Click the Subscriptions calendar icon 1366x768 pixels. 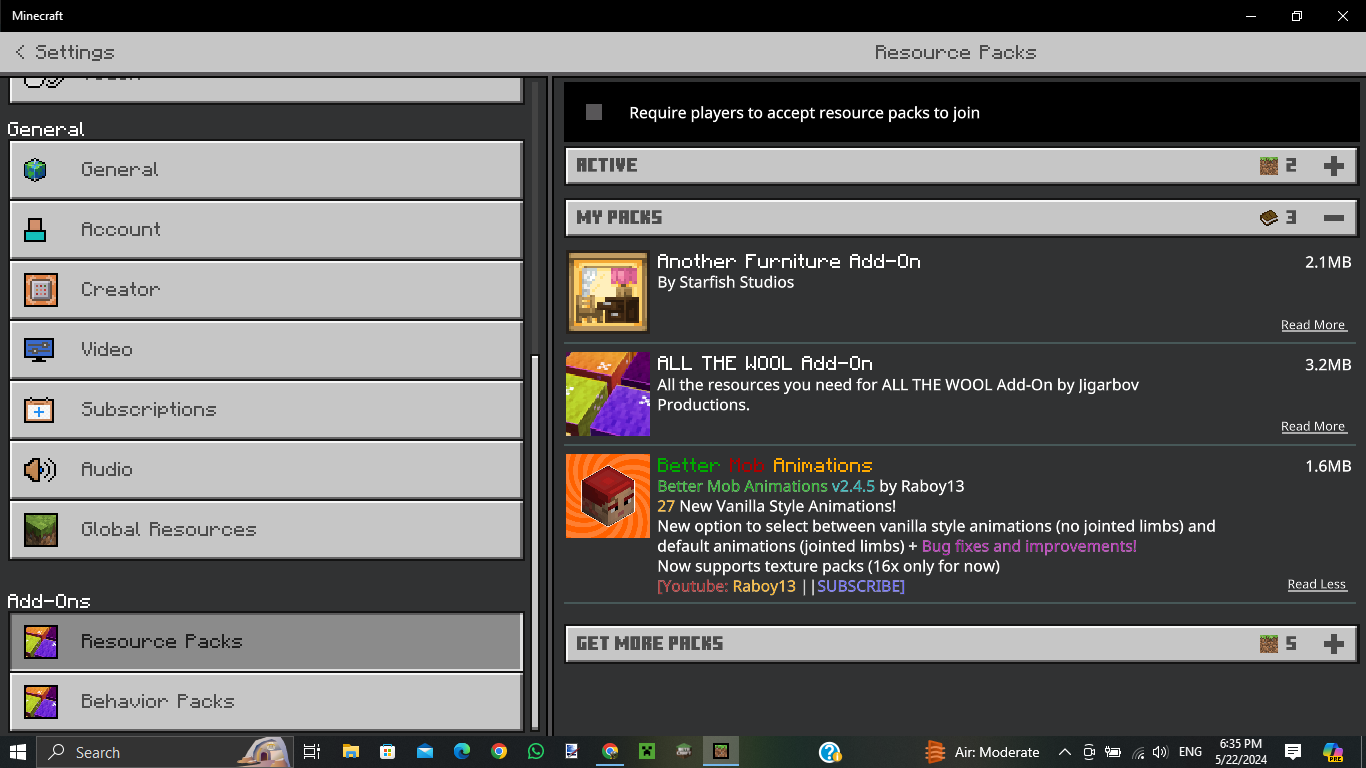39,410
